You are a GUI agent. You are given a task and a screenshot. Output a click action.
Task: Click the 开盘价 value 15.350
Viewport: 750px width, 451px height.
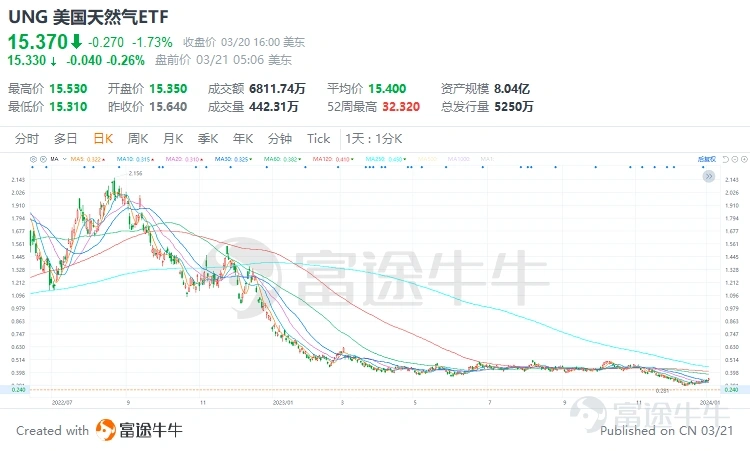pyautogui.click(x=168, y=88)
